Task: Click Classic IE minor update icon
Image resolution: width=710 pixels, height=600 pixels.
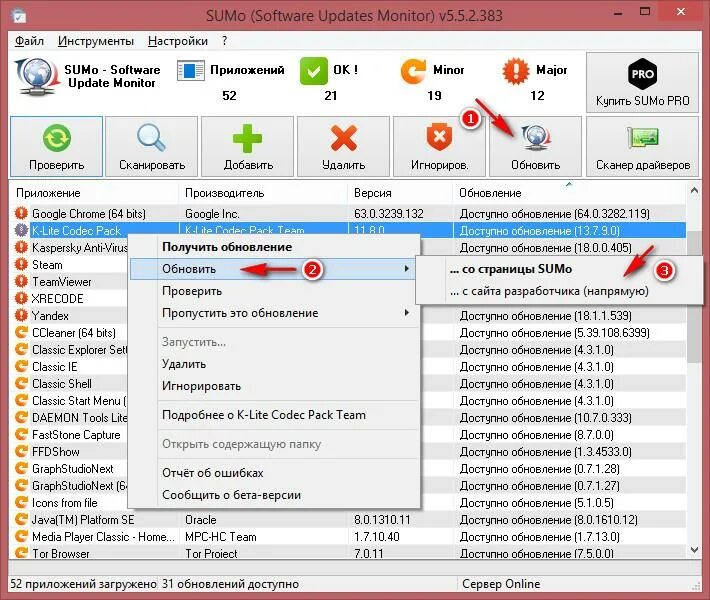Action: (21, 366)
